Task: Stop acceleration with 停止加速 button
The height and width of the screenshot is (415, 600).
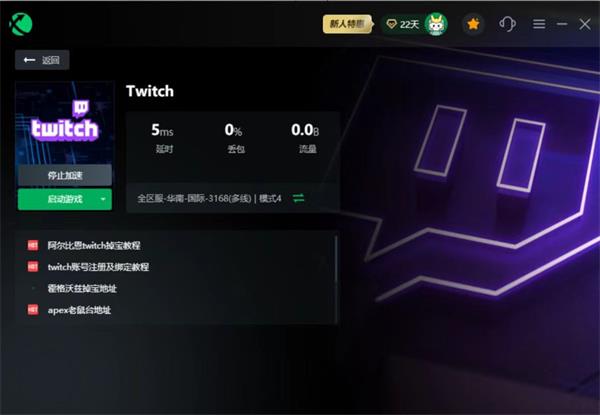Action: click(65, 176)
